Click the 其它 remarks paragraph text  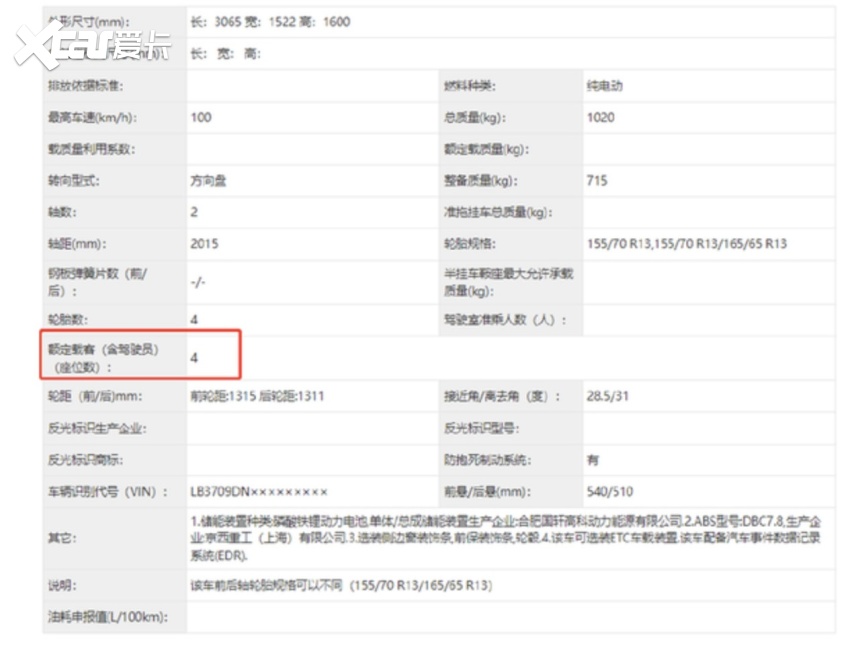(x=505, y=538)
